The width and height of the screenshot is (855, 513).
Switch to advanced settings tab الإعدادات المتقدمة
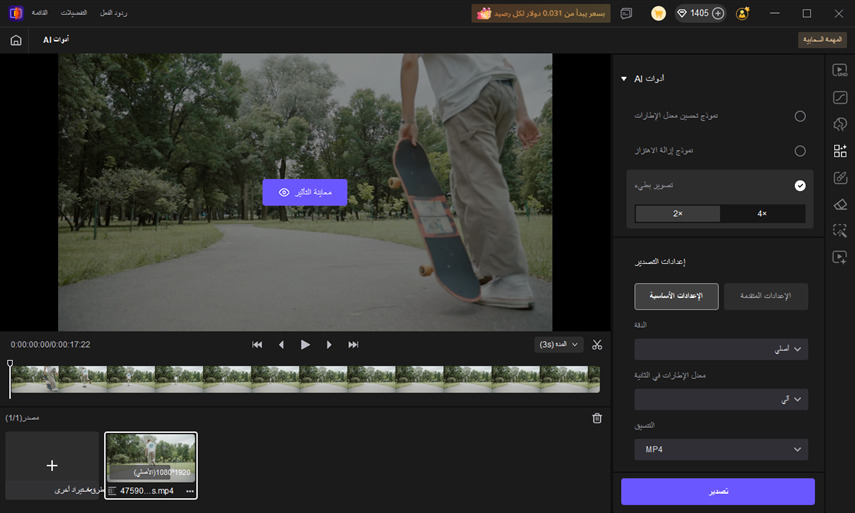click(766, 296)
